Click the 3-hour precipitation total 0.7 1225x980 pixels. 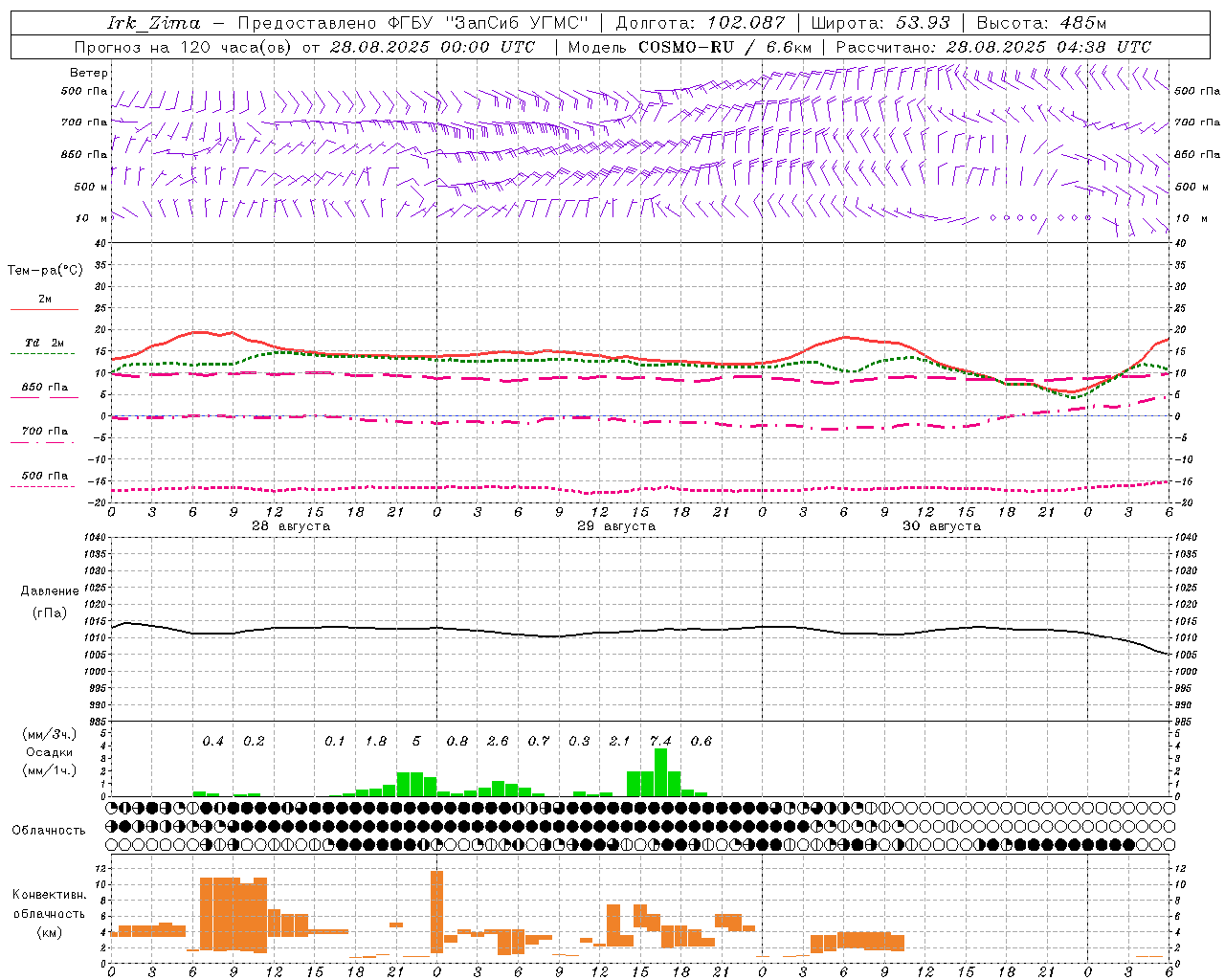click(x=539, y=741)
